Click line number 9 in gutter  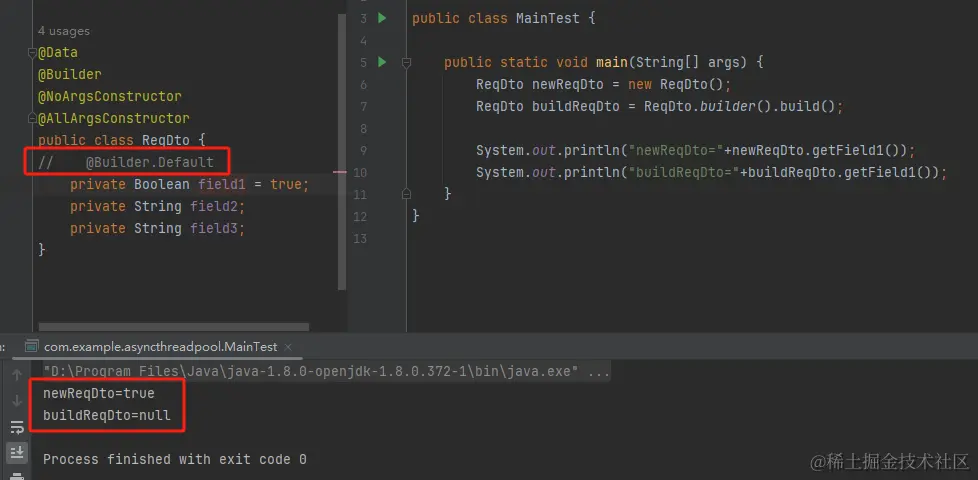[x=363, y=150]
